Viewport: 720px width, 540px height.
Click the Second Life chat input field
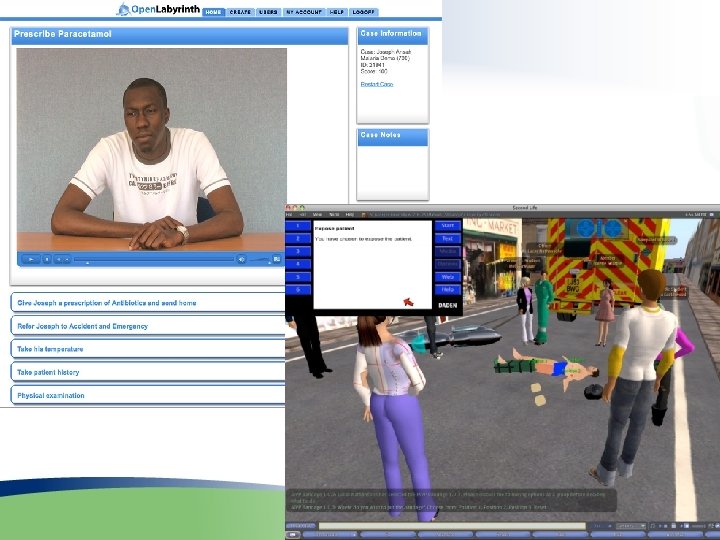pyautogui.click(x=452, y=526)
